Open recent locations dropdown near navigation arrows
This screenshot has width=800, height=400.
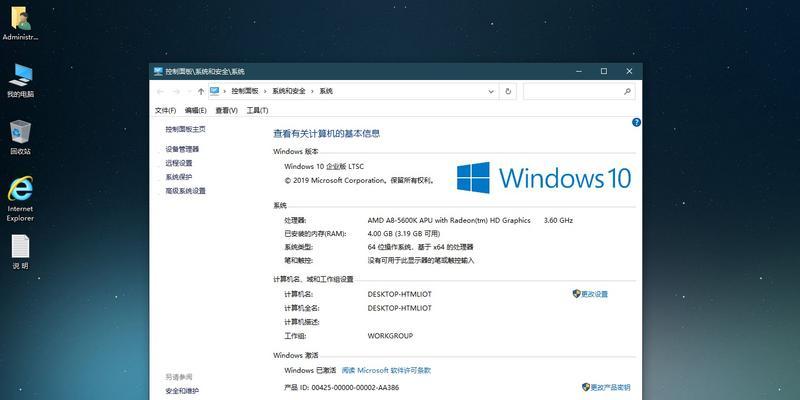(x=189, y=91)
